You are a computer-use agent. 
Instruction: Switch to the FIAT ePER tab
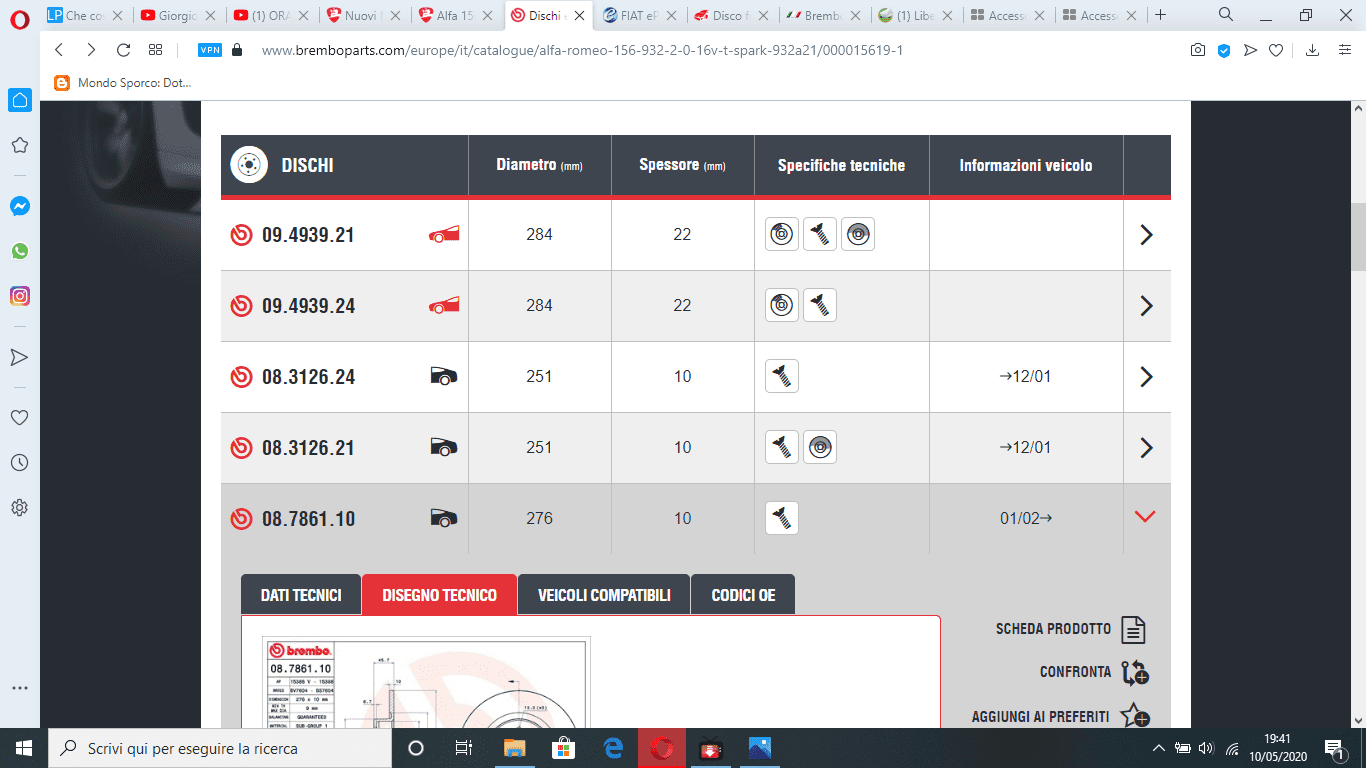pyautogui.click(x=639, y=15)
